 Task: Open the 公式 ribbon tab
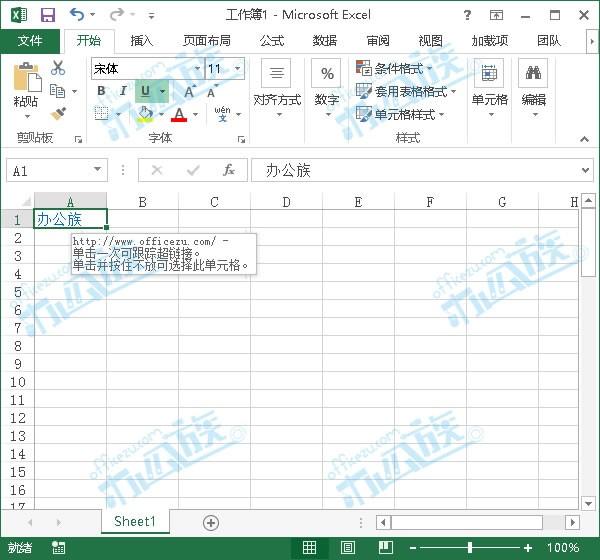[271, 41]
